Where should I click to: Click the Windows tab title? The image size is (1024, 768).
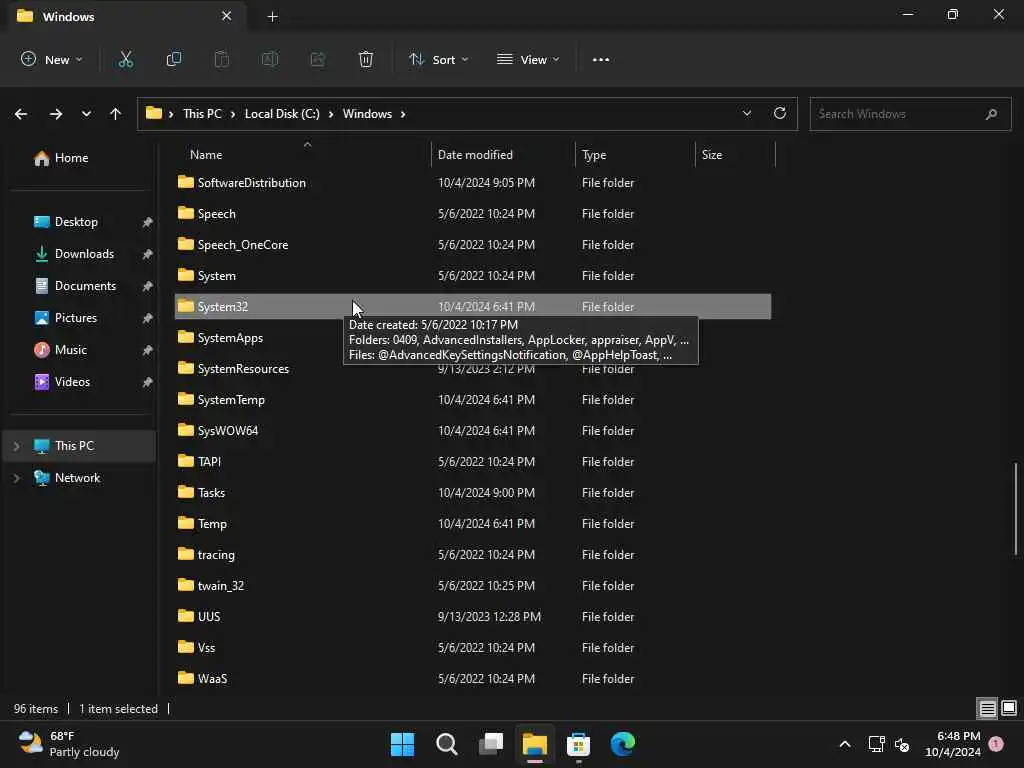point(69,16)
